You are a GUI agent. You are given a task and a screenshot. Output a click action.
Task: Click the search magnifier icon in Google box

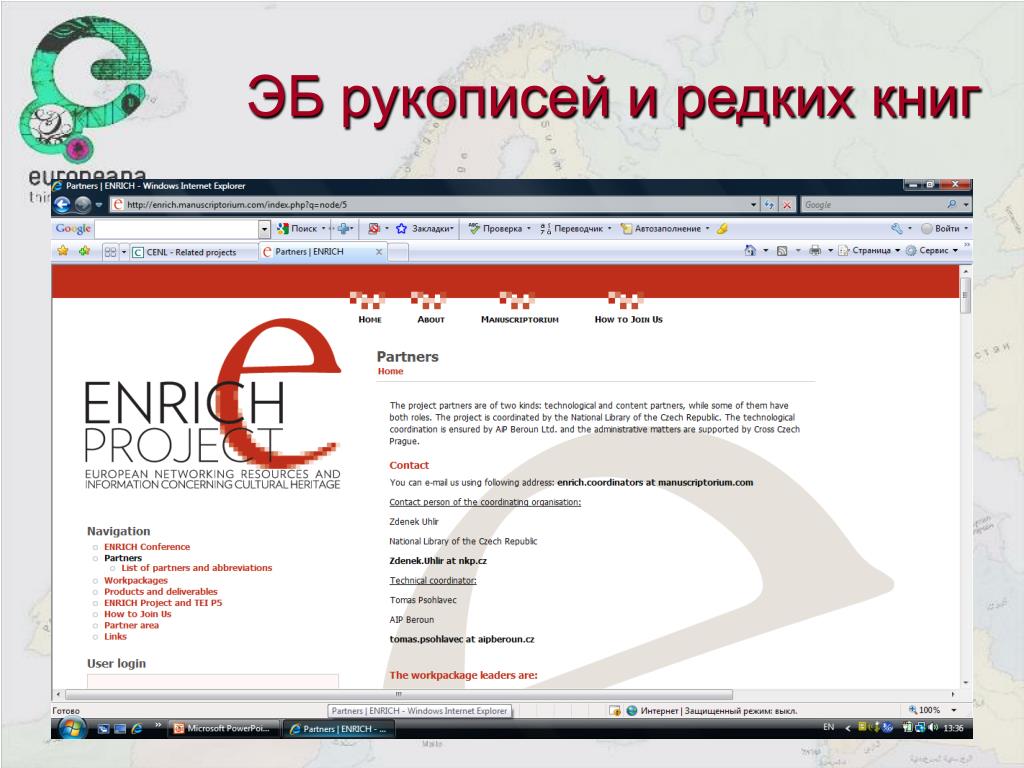point(952,204)
